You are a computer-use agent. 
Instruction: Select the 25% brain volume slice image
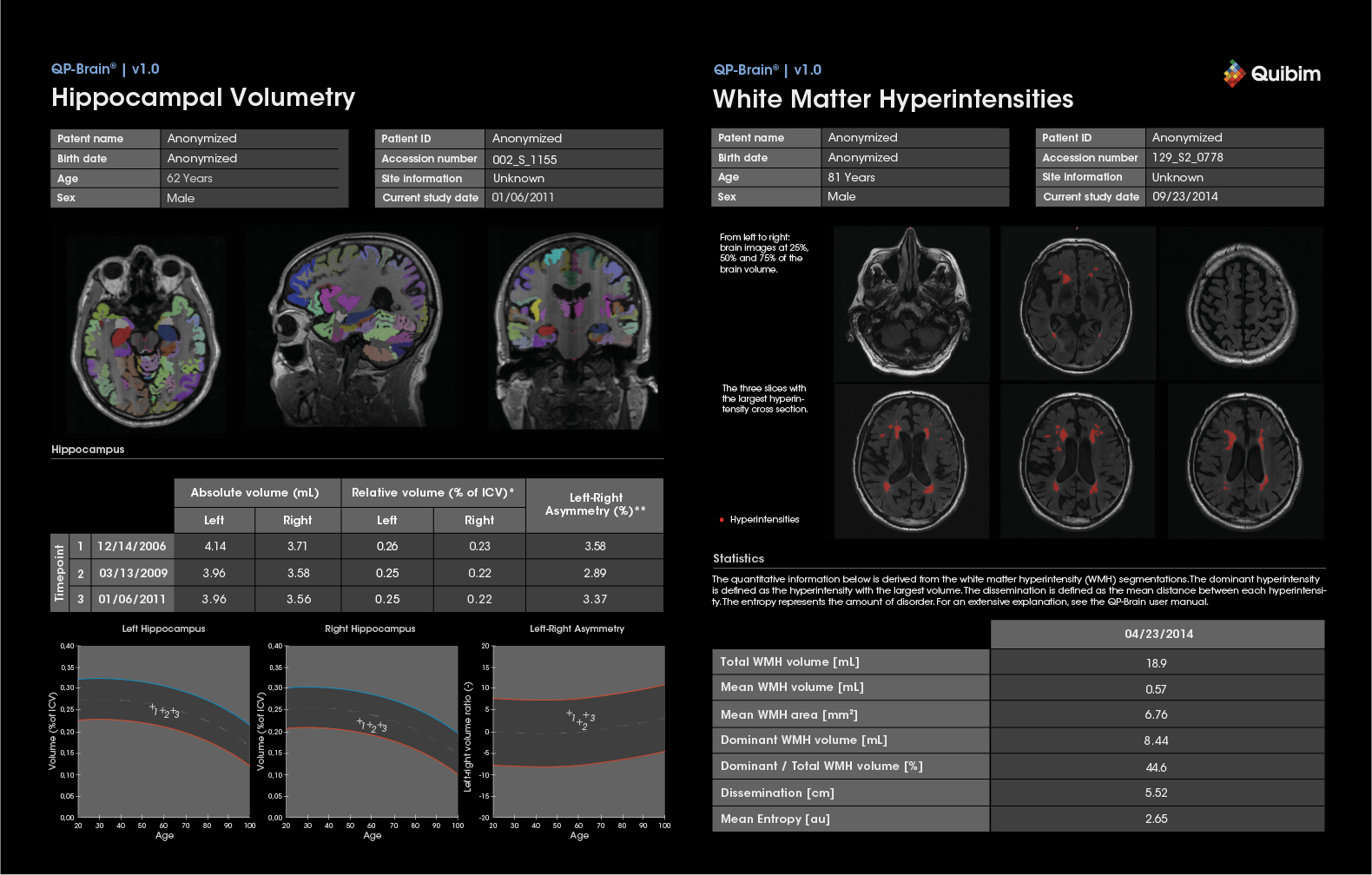click(911, 303)
